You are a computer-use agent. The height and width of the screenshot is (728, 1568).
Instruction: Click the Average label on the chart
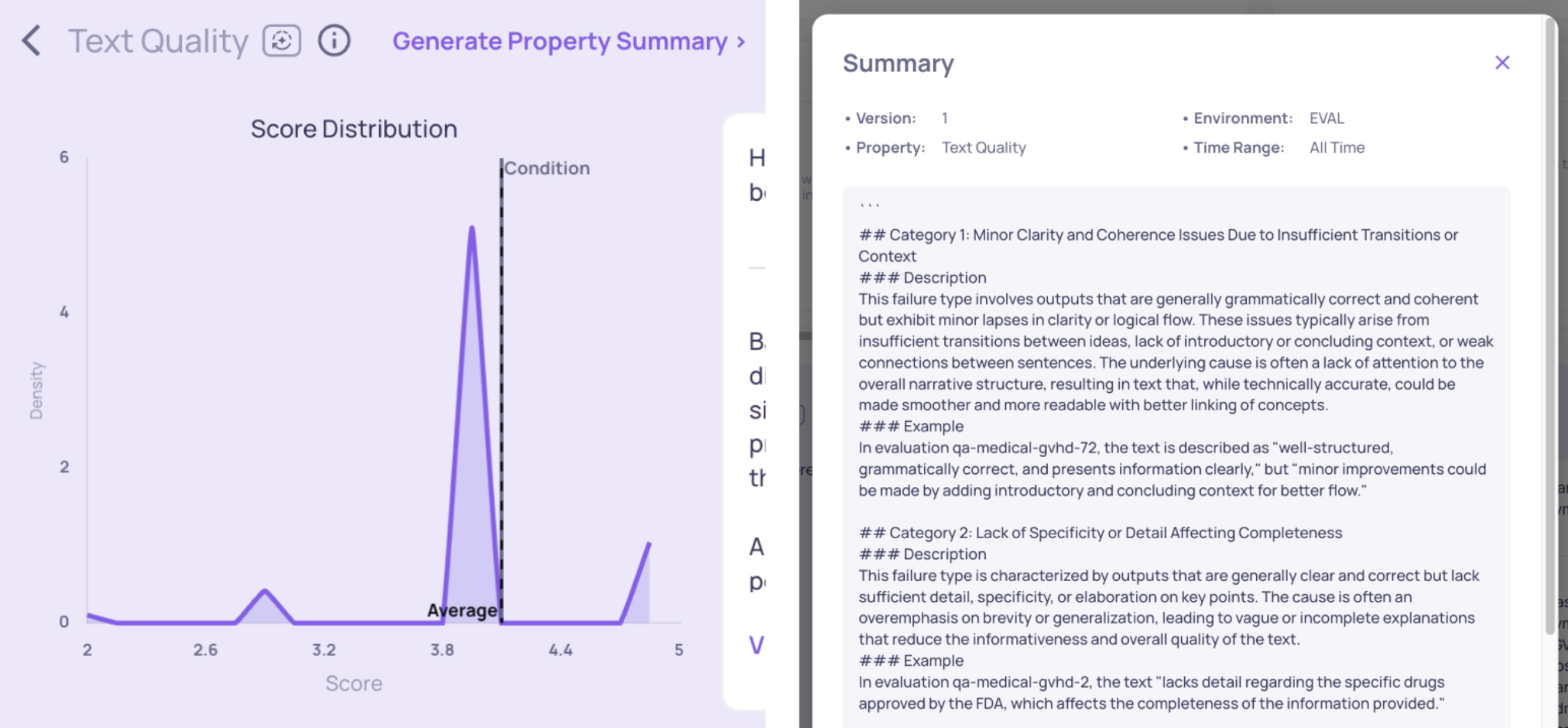(462, 610)
